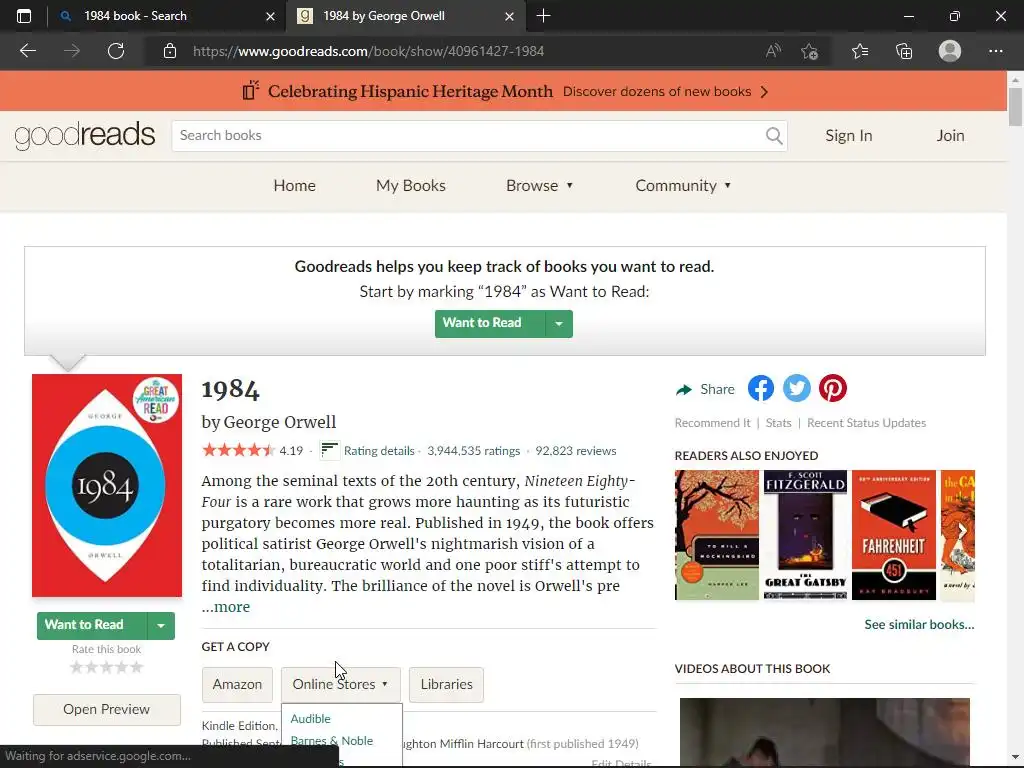Open To Kill a Mockingbird cover thumbnail
Viewport: 1024px width, 768px height.
click(x=717, y=535)
